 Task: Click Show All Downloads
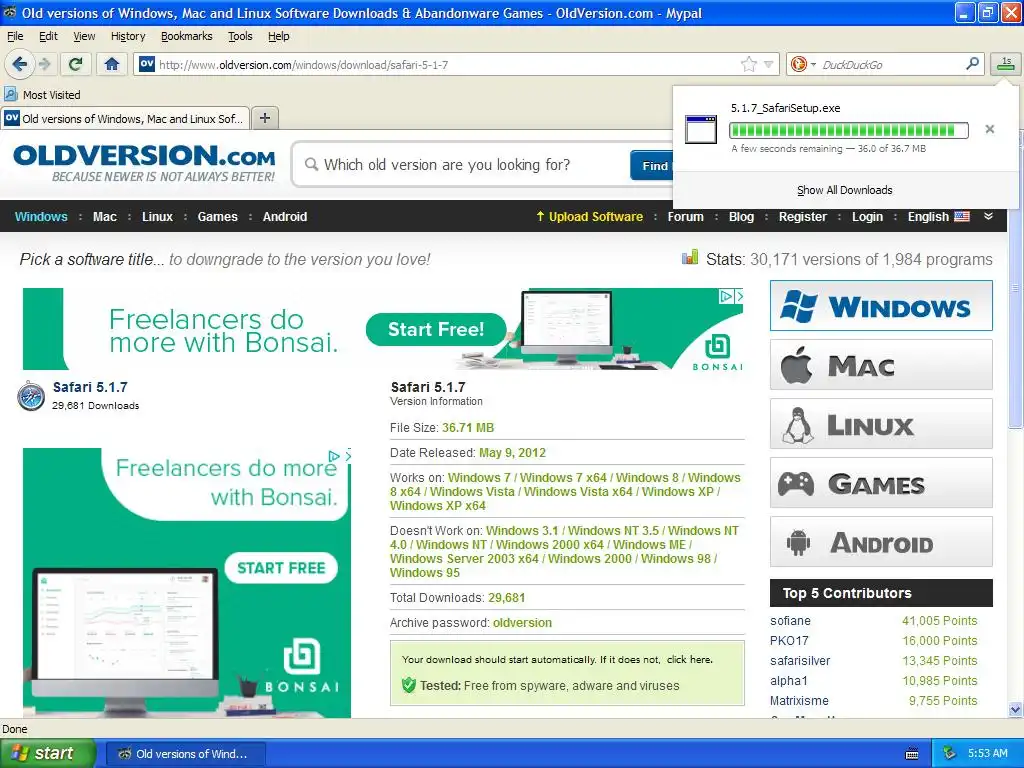pos(844,190)
